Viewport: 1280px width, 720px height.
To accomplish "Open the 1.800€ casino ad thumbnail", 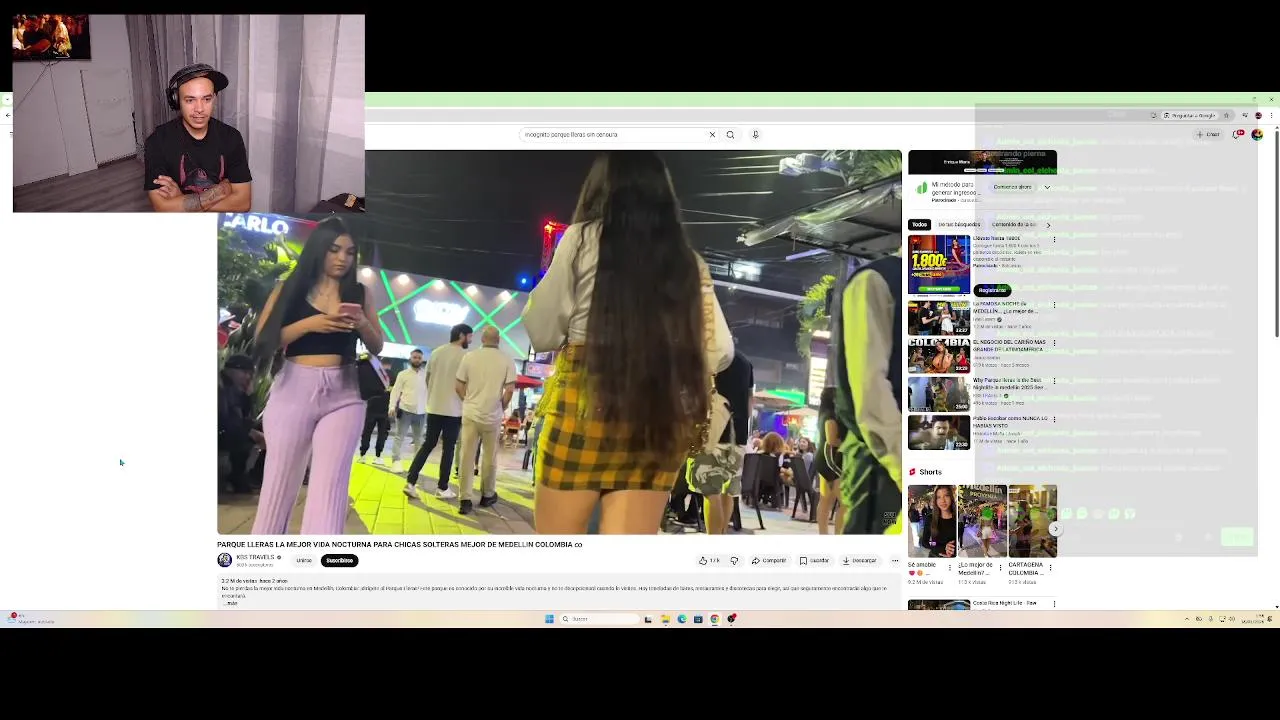I will (939, 265).
